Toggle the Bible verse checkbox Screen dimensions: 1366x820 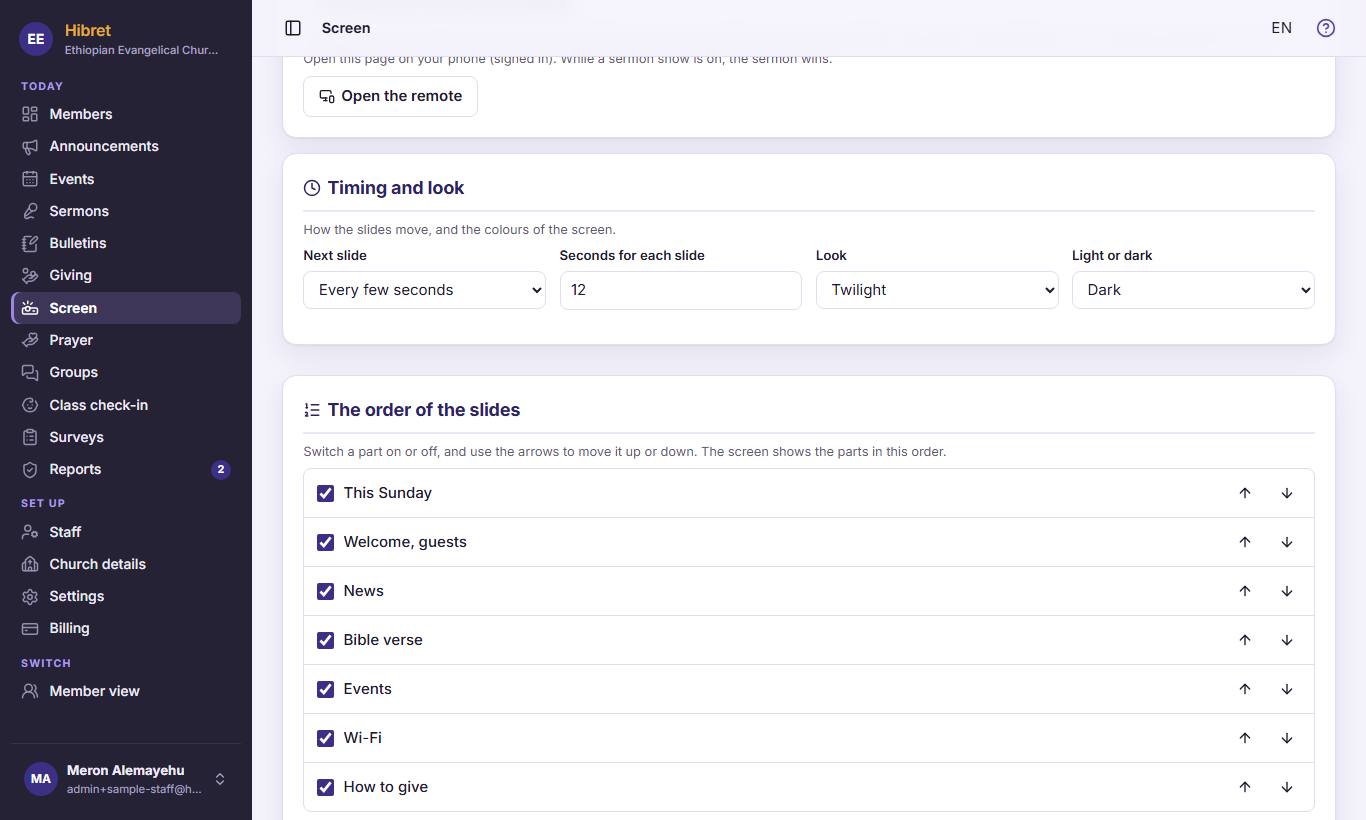[x=325, y=640]
